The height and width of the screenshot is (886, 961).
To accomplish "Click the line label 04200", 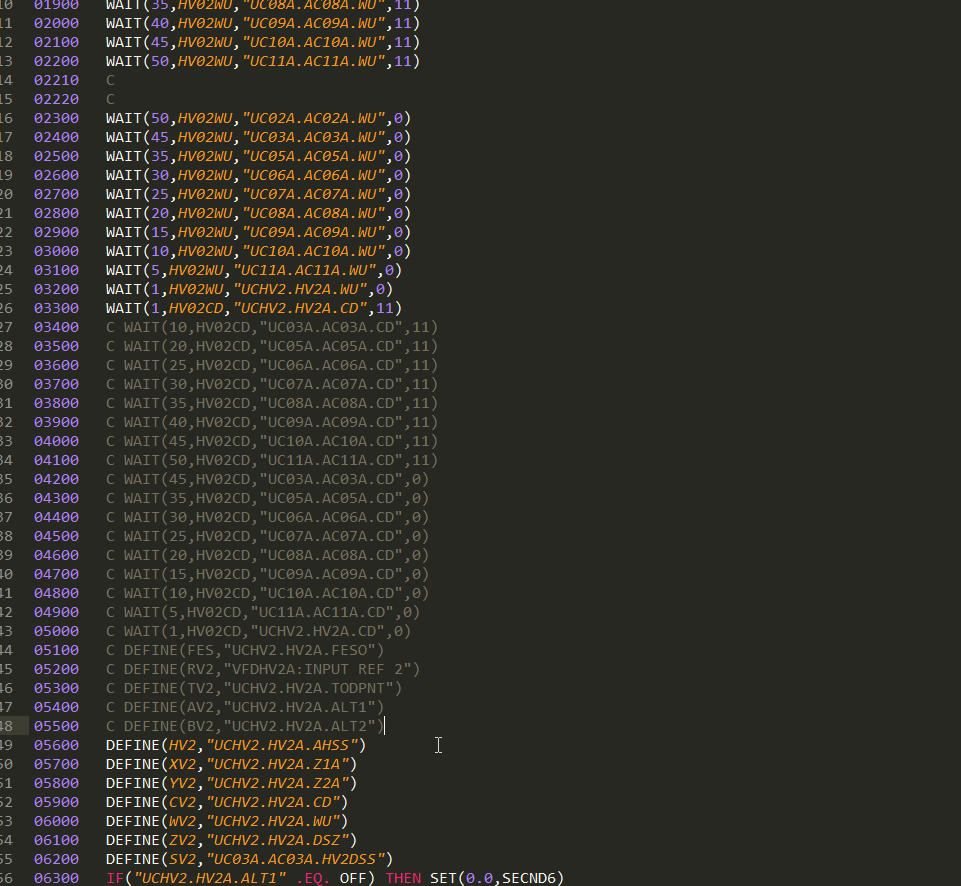I will coord(56,479).
